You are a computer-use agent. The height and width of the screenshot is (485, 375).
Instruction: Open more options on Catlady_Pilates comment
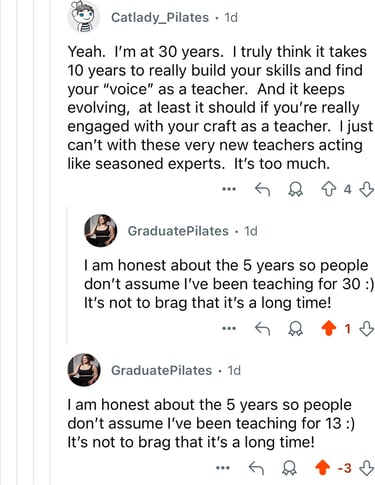coord(229,189)
